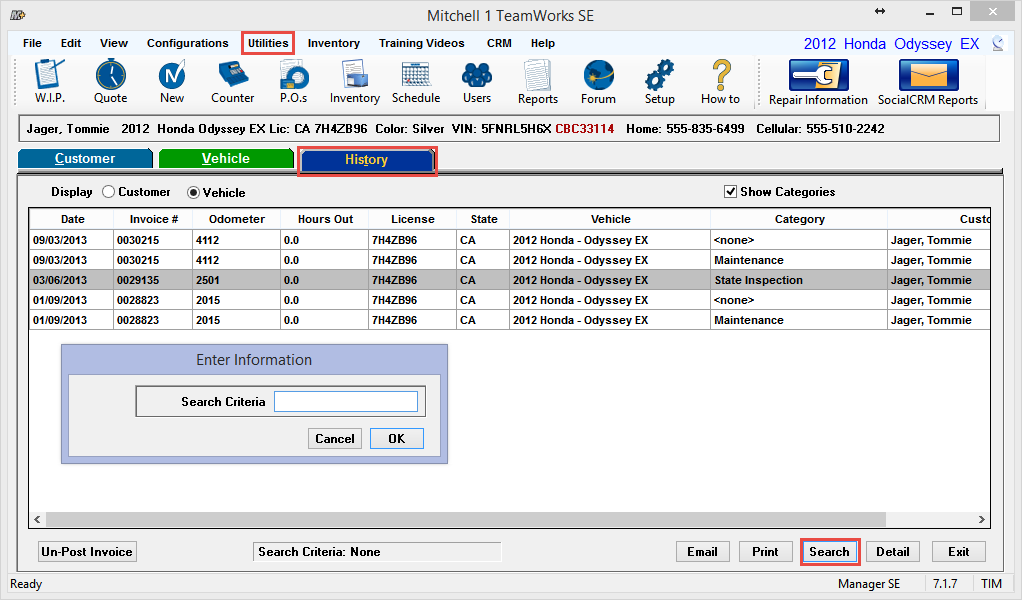
Task: Confirm search with OK button
Action: pos(396,438)
